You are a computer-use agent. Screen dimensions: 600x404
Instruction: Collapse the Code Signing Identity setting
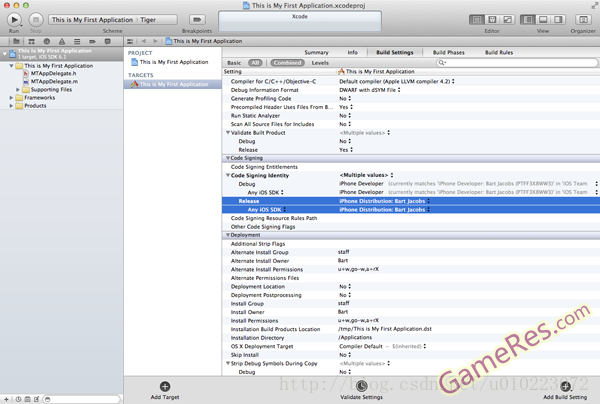(228, 176)
